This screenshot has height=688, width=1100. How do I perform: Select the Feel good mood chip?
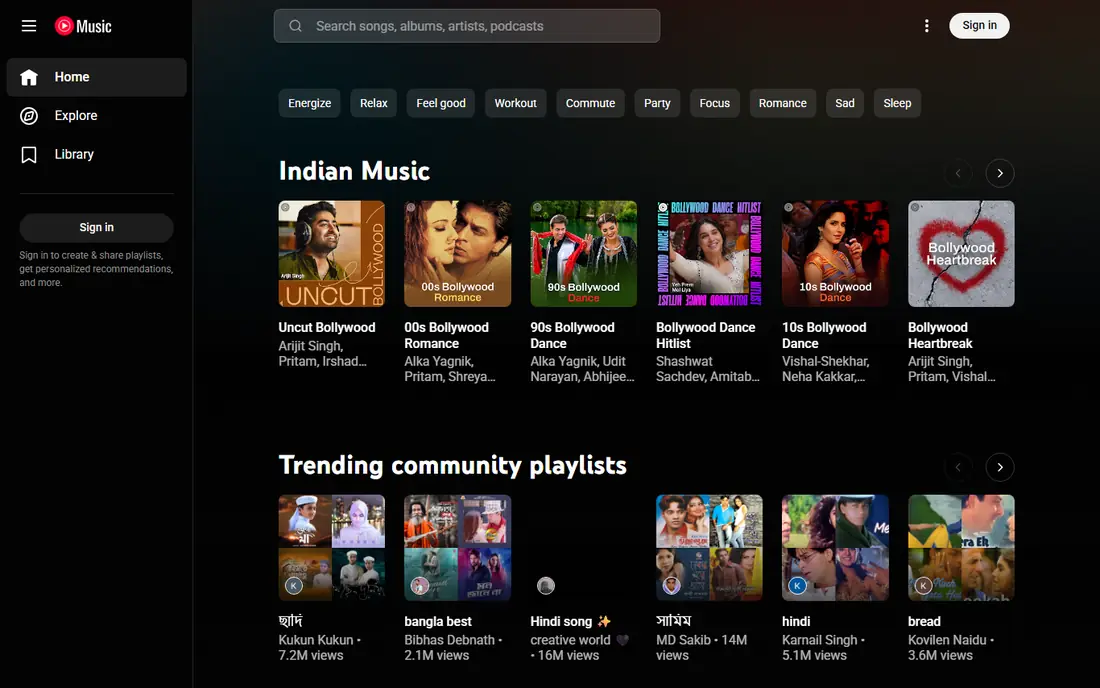tap(441, 103)
